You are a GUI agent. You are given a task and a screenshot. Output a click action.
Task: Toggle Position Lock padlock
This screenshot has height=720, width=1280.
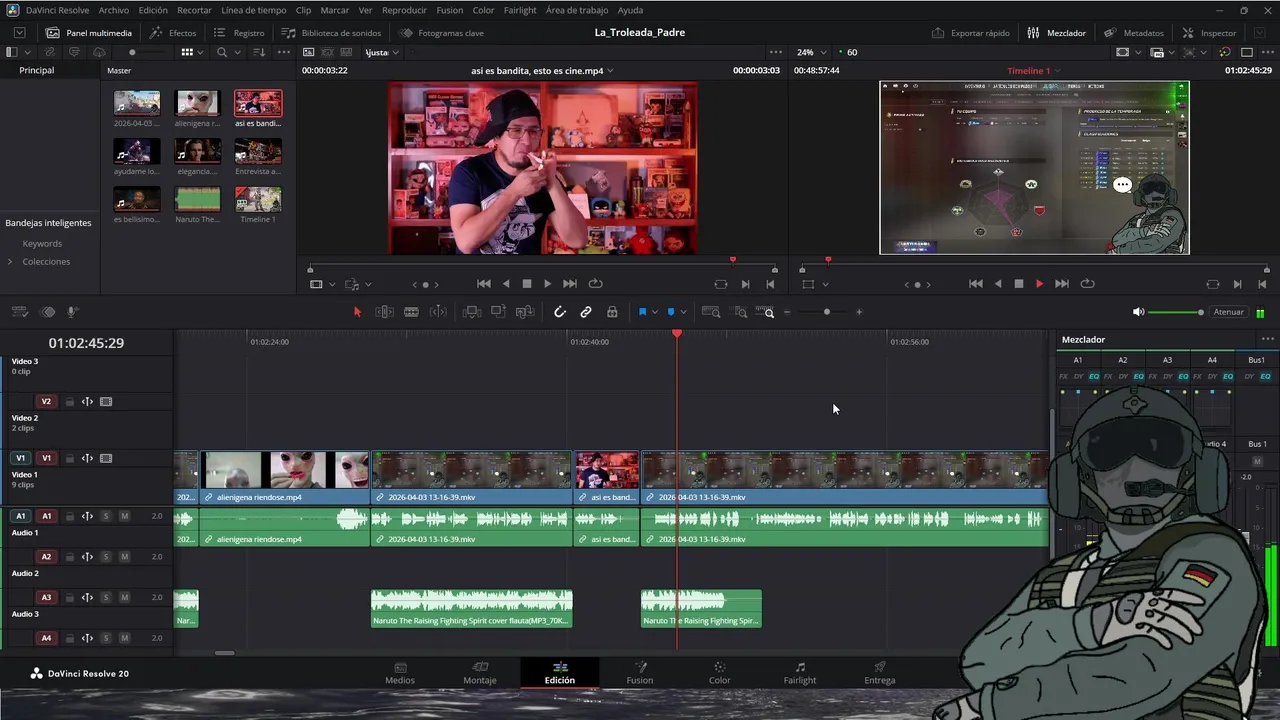click(x=612, y=312)
